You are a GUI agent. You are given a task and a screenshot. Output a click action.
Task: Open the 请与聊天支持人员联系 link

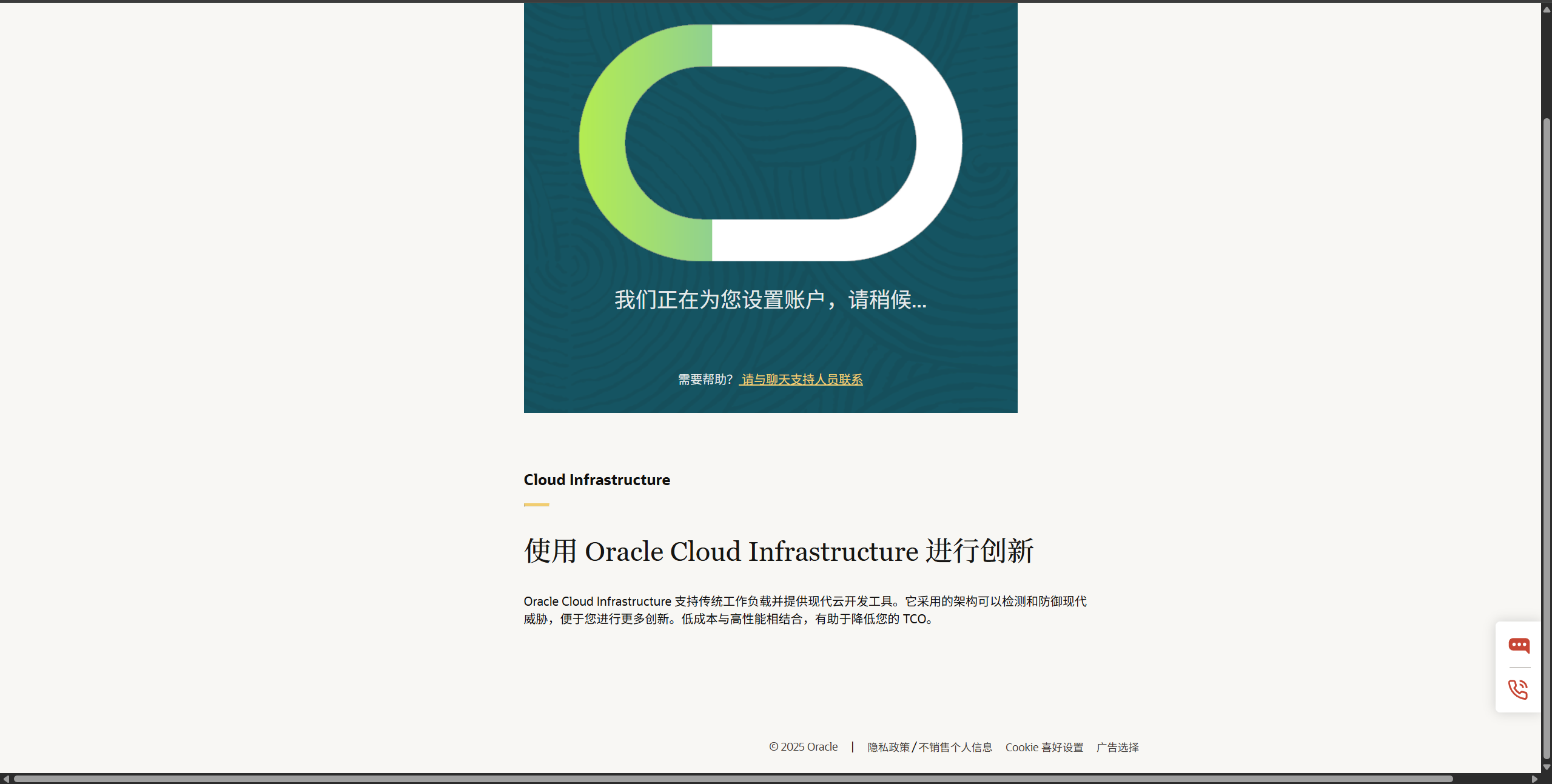[801, 380]
